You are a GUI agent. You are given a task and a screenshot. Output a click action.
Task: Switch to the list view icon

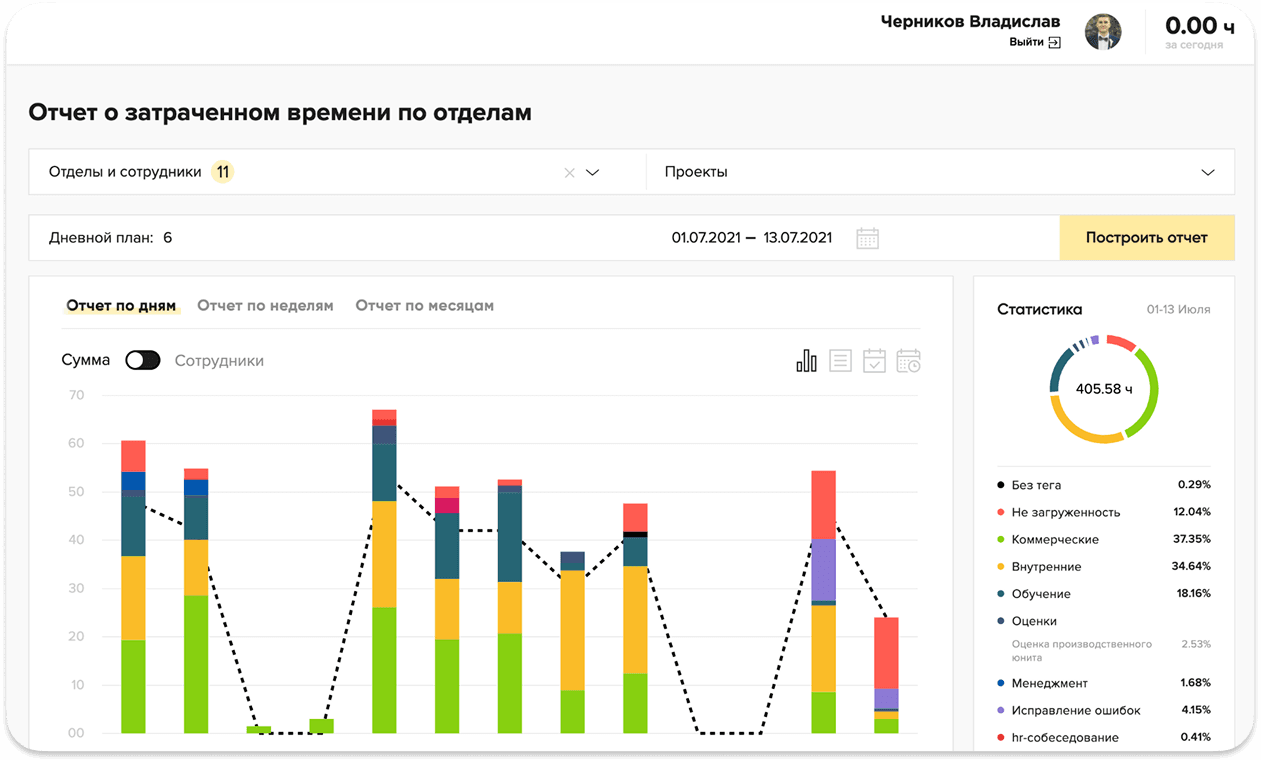point(840,361)
